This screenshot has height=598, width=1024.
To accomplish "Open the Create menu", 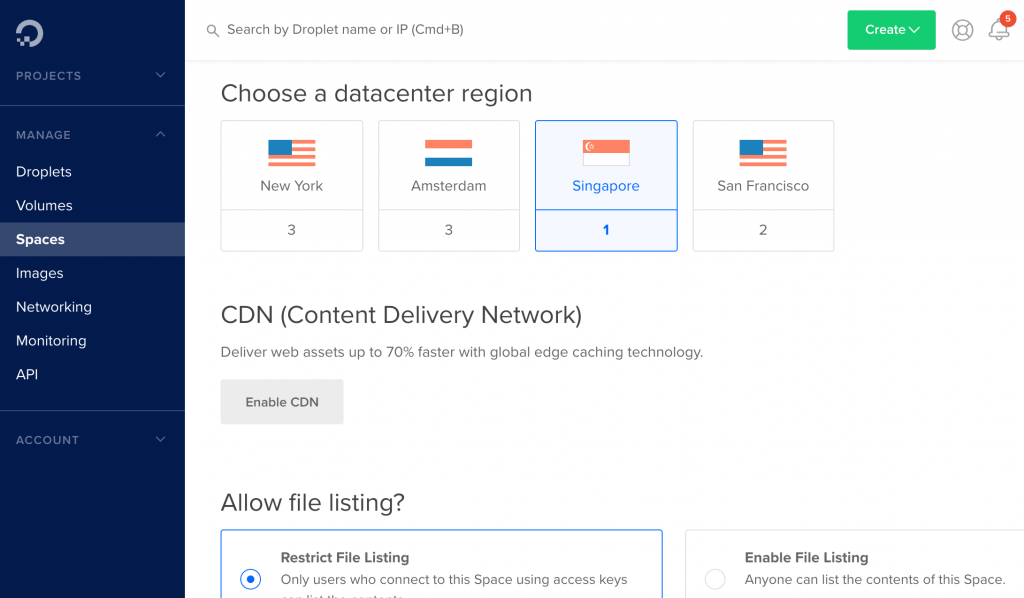I will click(x=891, y=30).
